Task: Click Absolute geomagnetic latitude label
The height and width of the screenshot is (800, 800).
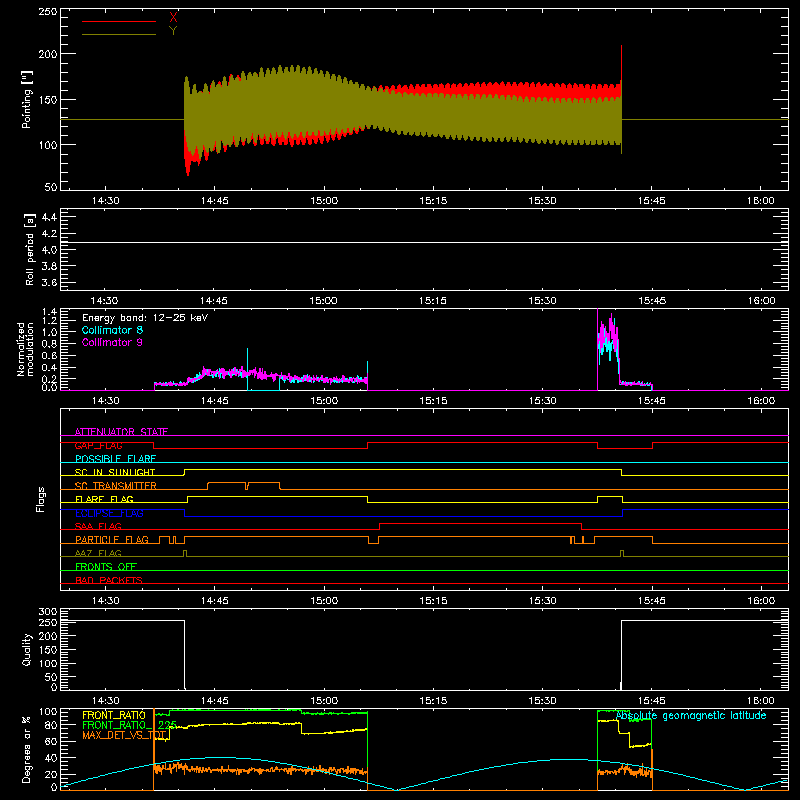Action: [x=691, y=716]
